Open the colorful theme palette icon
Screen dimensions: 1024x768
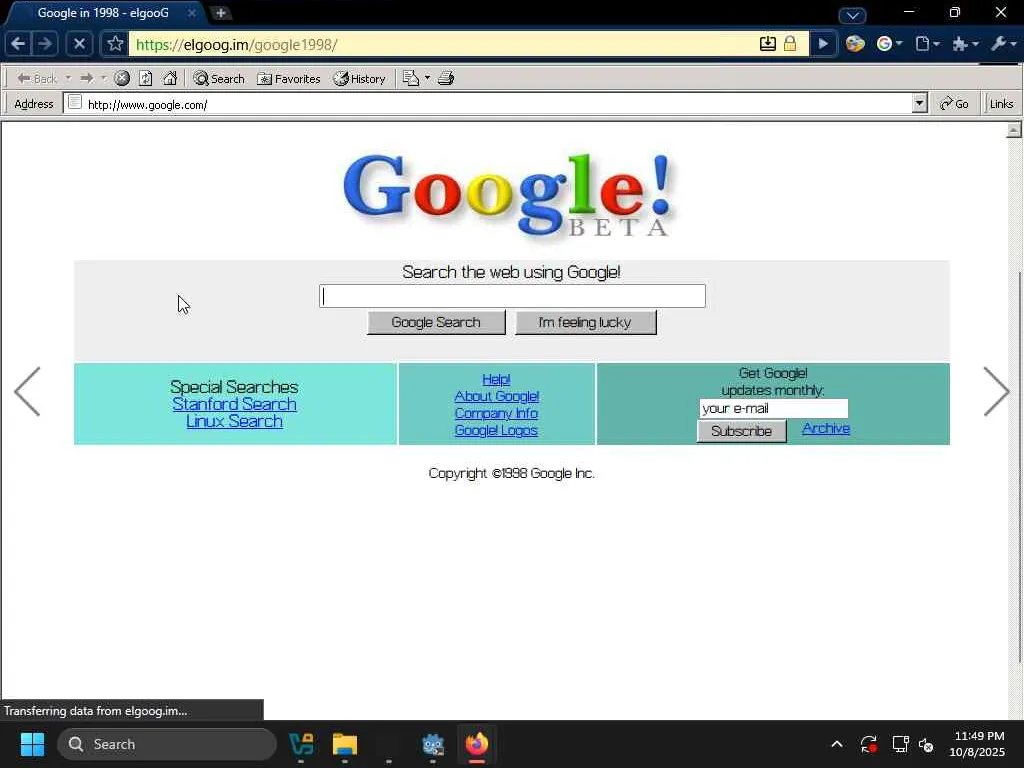pos(855,44)
